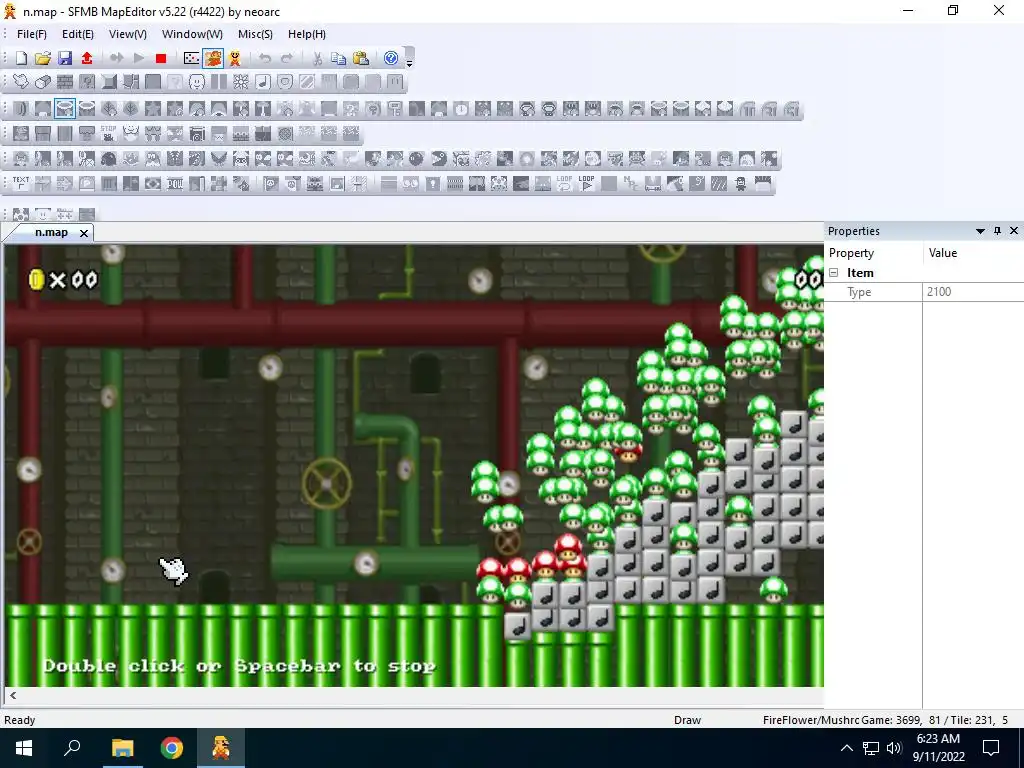This screenshot has width=1024, height=768.
Task: Paste from clipboard icon
Action: tap(360, 59)
